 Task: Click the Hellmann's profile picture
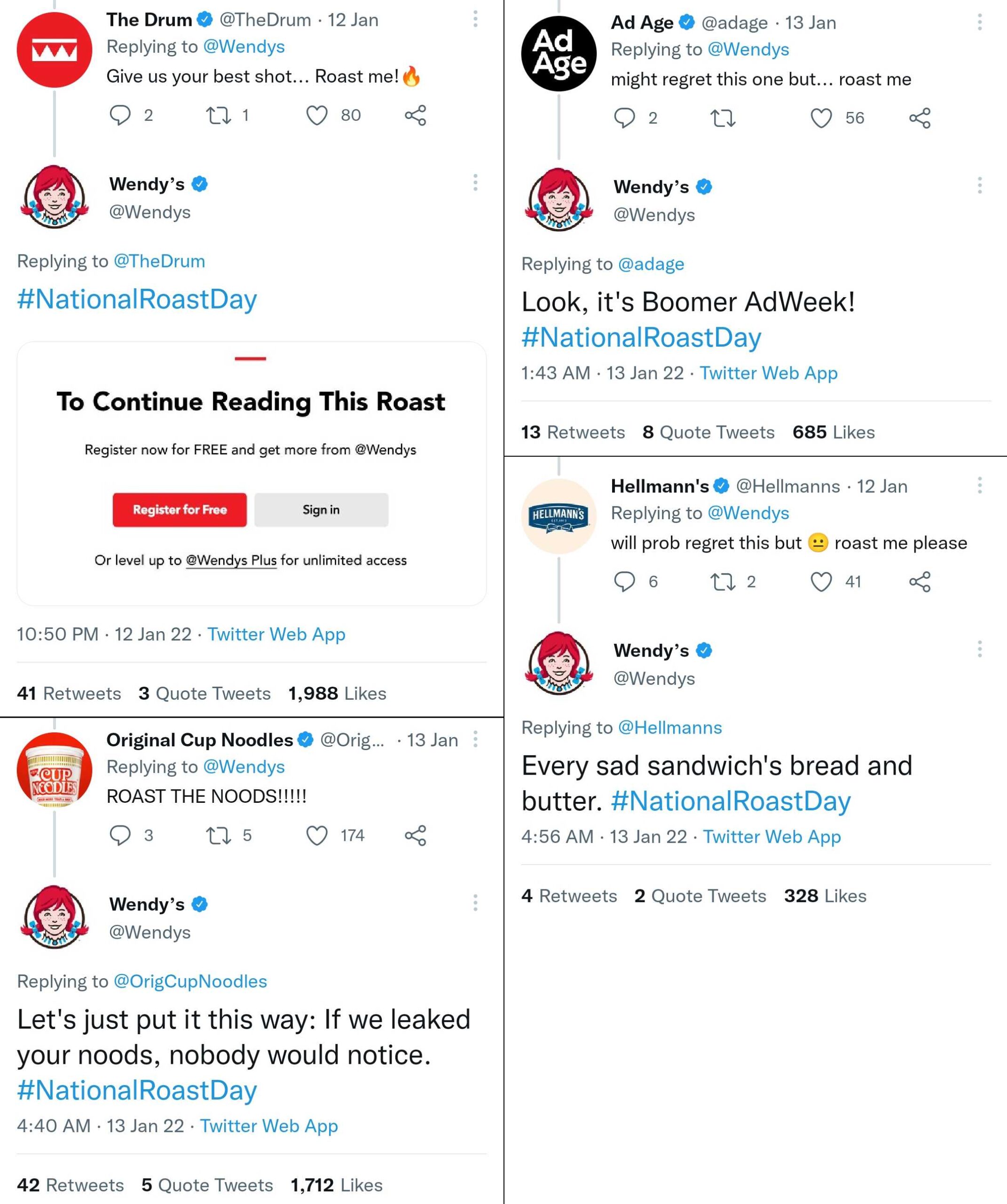click(559, 515)
